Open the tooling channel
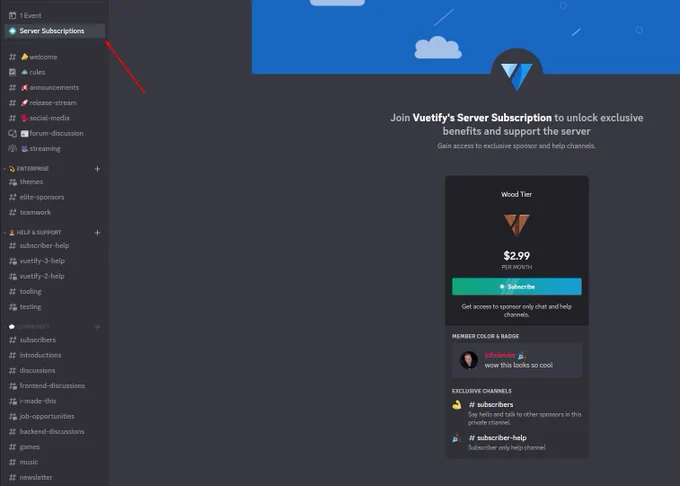 [54, 291]
